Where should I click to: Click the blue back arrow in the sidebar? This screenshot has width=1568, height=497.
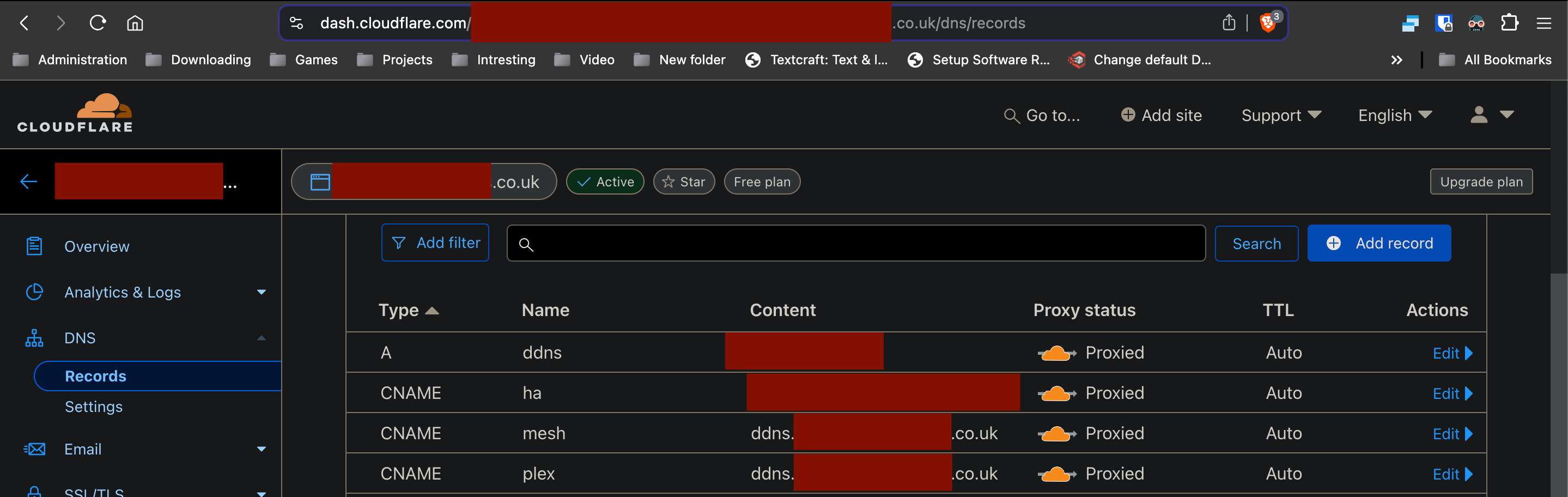pos(29,181)
